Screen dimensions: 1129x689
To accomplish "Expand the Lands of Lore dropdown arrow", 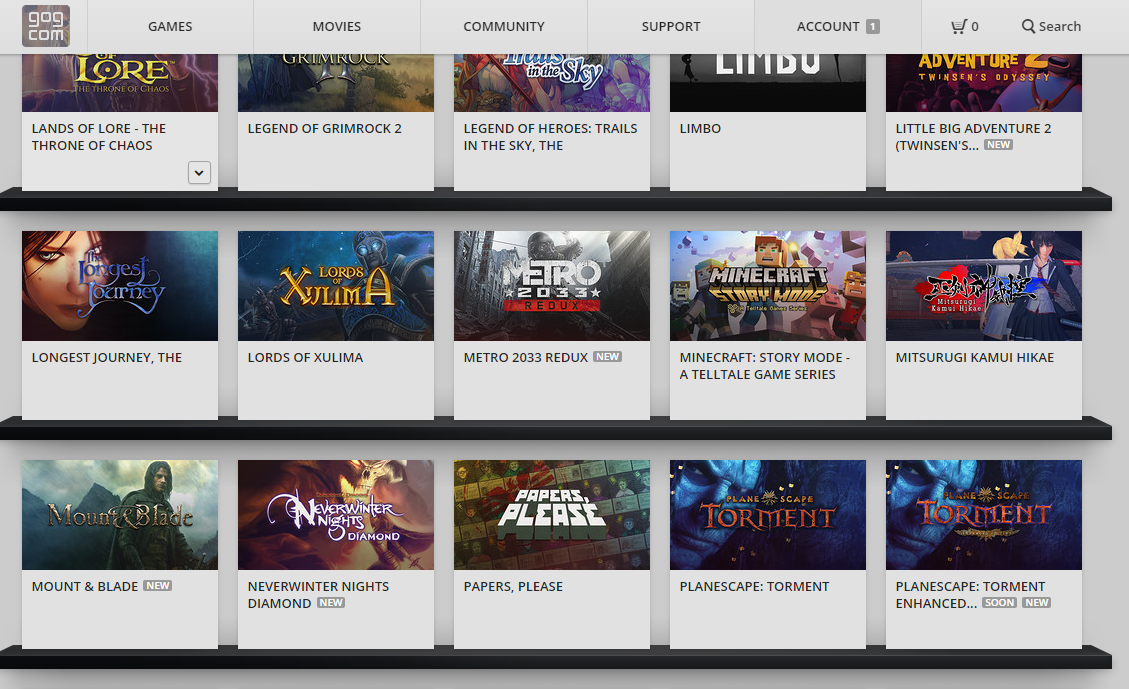I will click(x=199, y=172).
